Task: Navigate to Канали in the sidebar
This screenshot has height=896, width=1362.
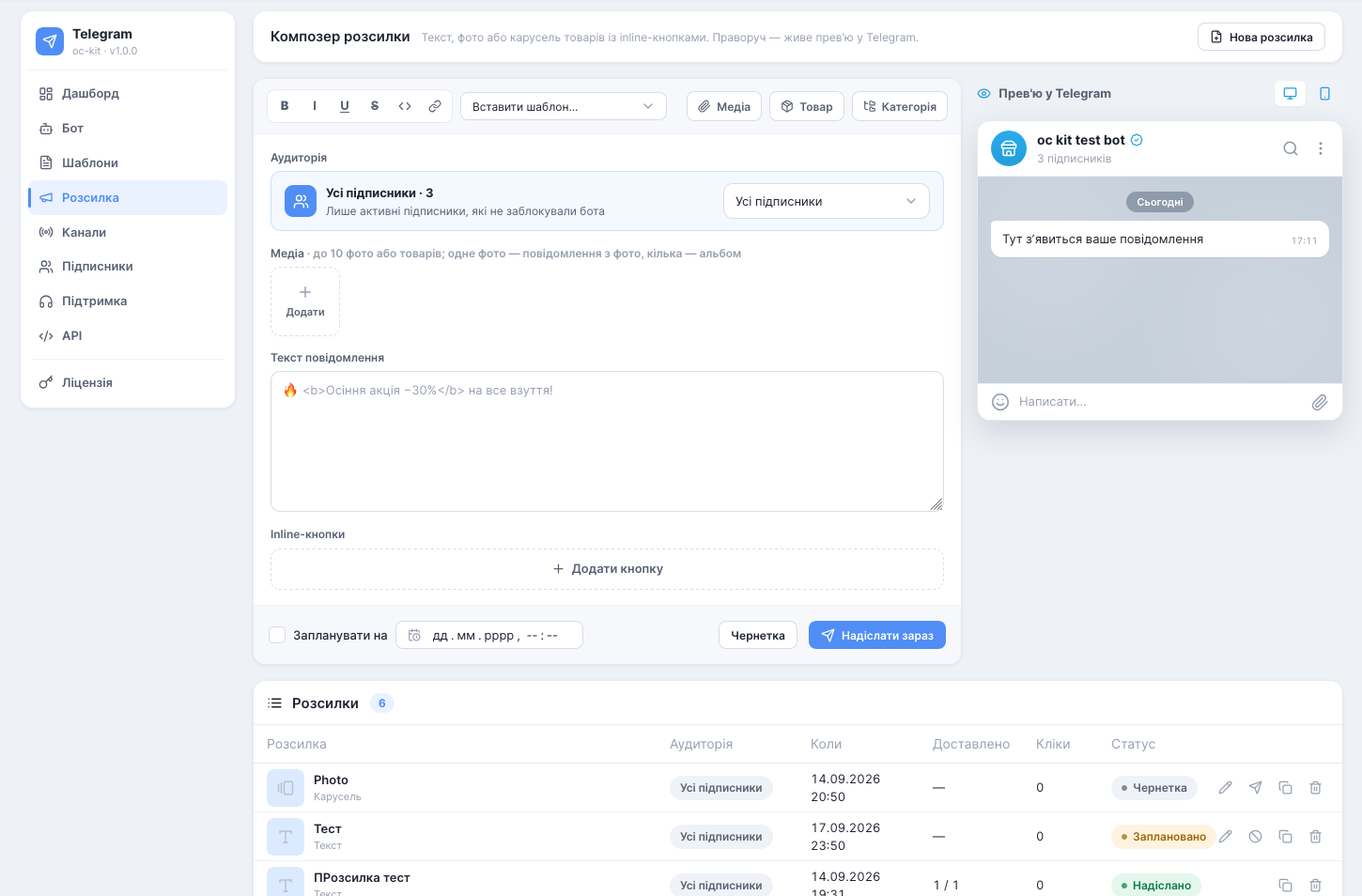Action: pos(128,233)
